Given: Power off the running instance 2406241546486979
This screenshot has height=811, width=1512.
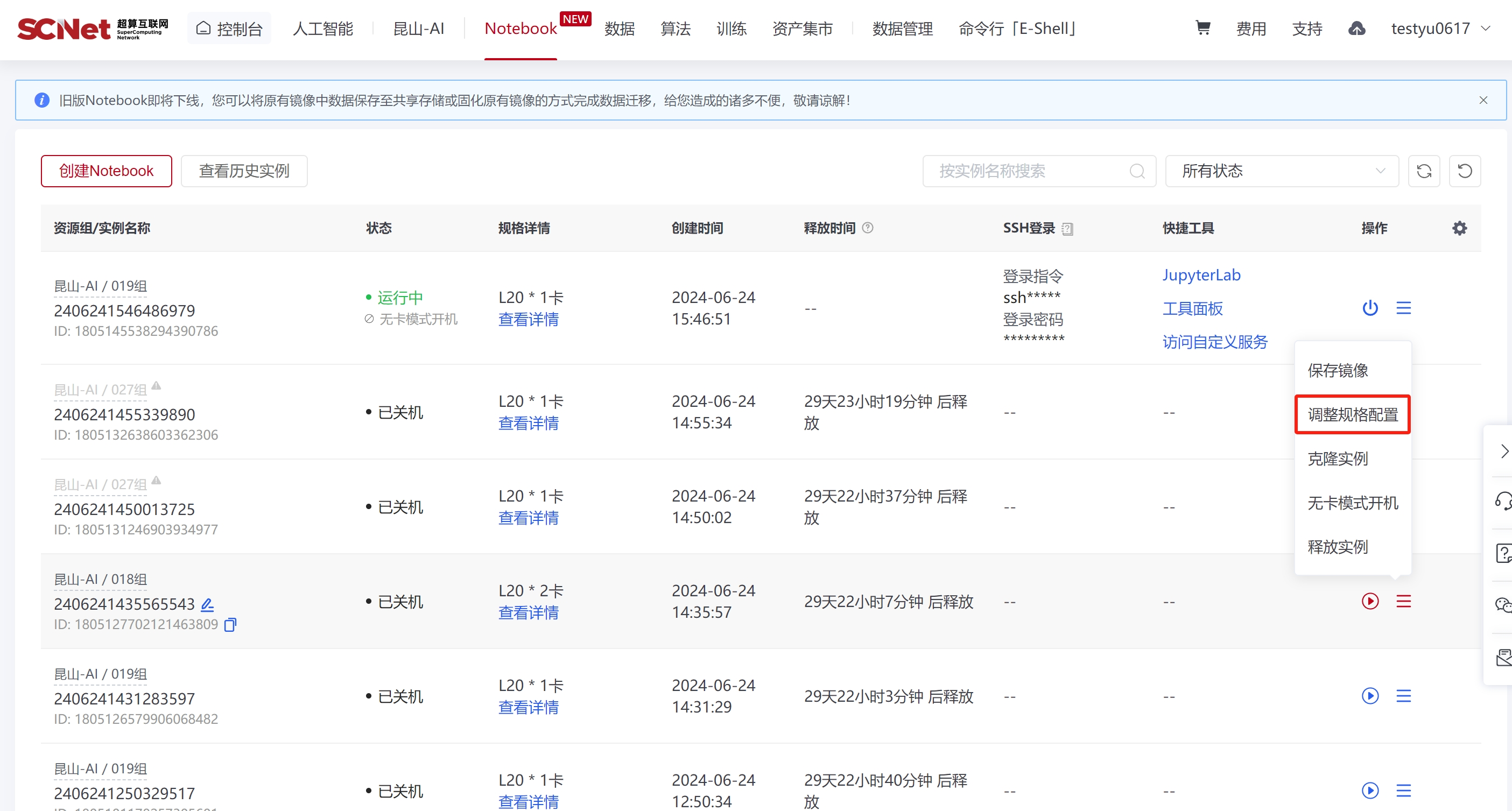Looking at the screenshot, I should (1370, 307).
